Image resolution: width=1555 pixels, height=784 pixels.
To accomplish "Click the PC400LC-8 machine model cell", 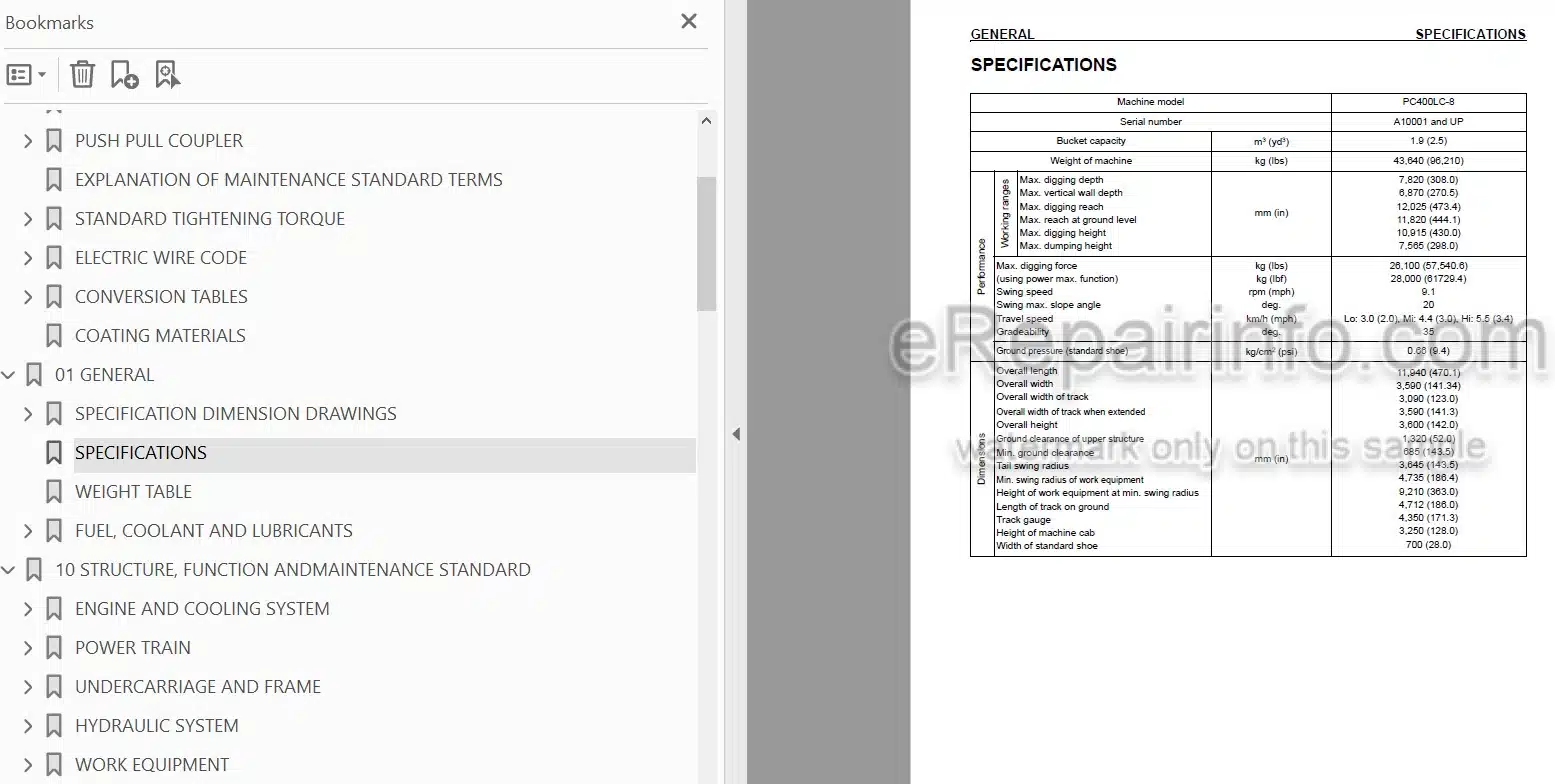I will pos(1428,102).
